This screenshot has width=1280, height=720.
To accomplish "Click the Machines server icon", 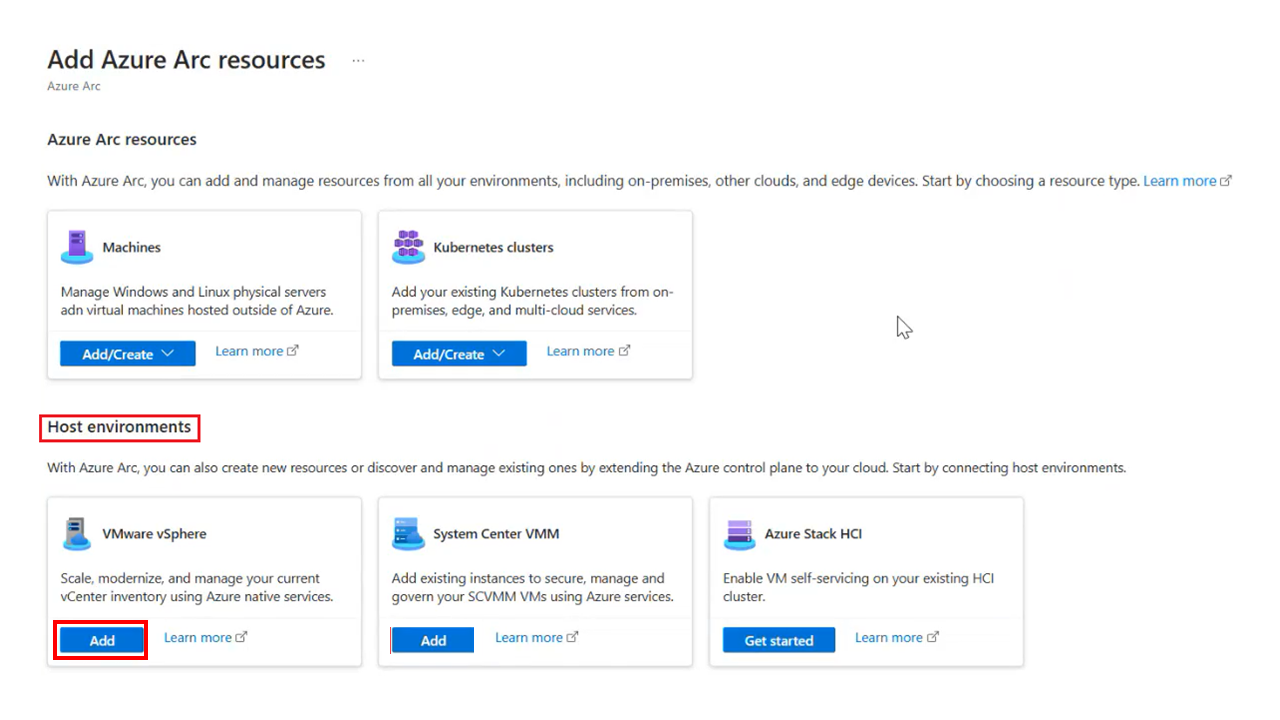I will (75, 247).
